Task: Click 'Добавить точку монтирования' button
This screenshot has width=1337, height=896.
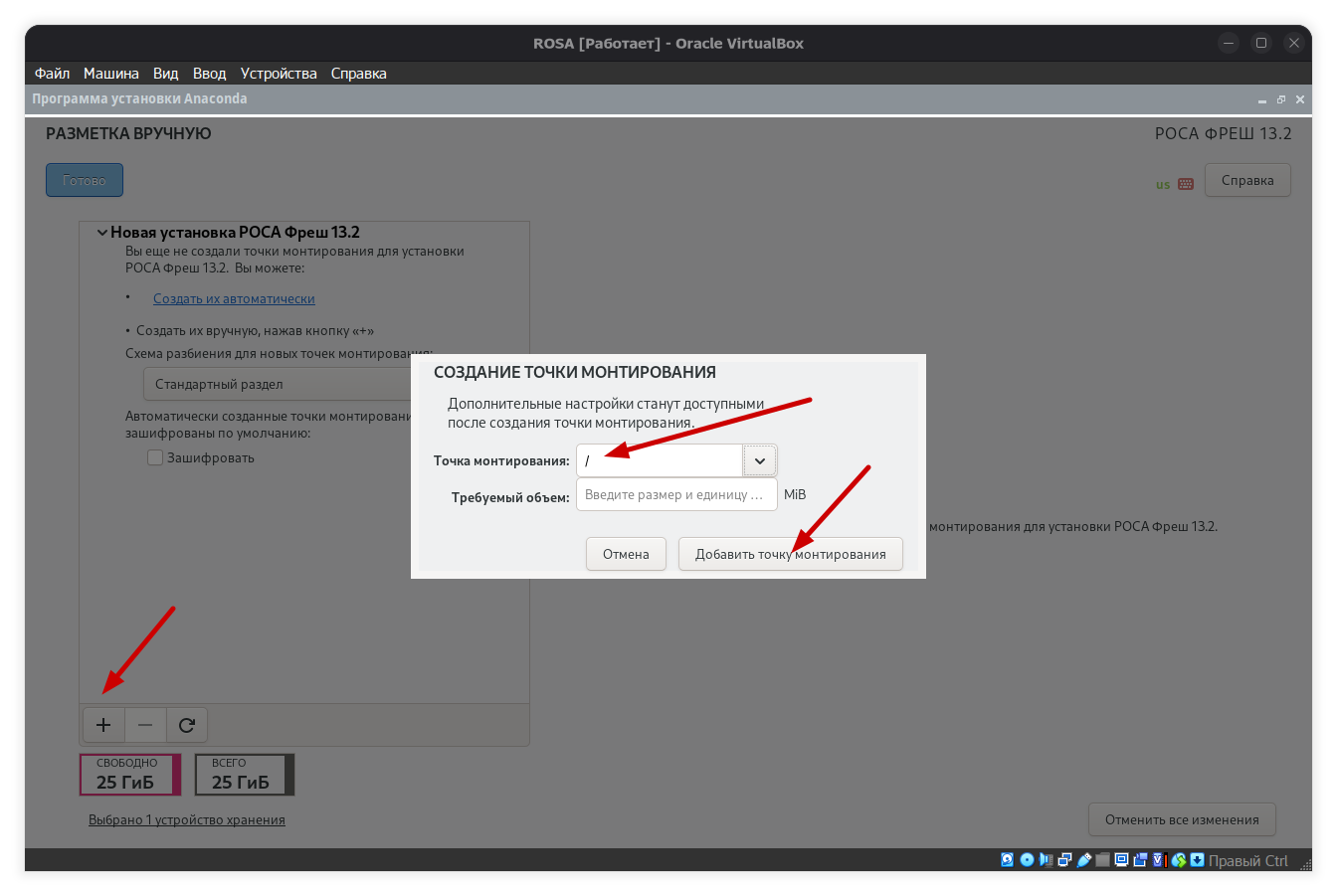Action: tap(790, 554)
